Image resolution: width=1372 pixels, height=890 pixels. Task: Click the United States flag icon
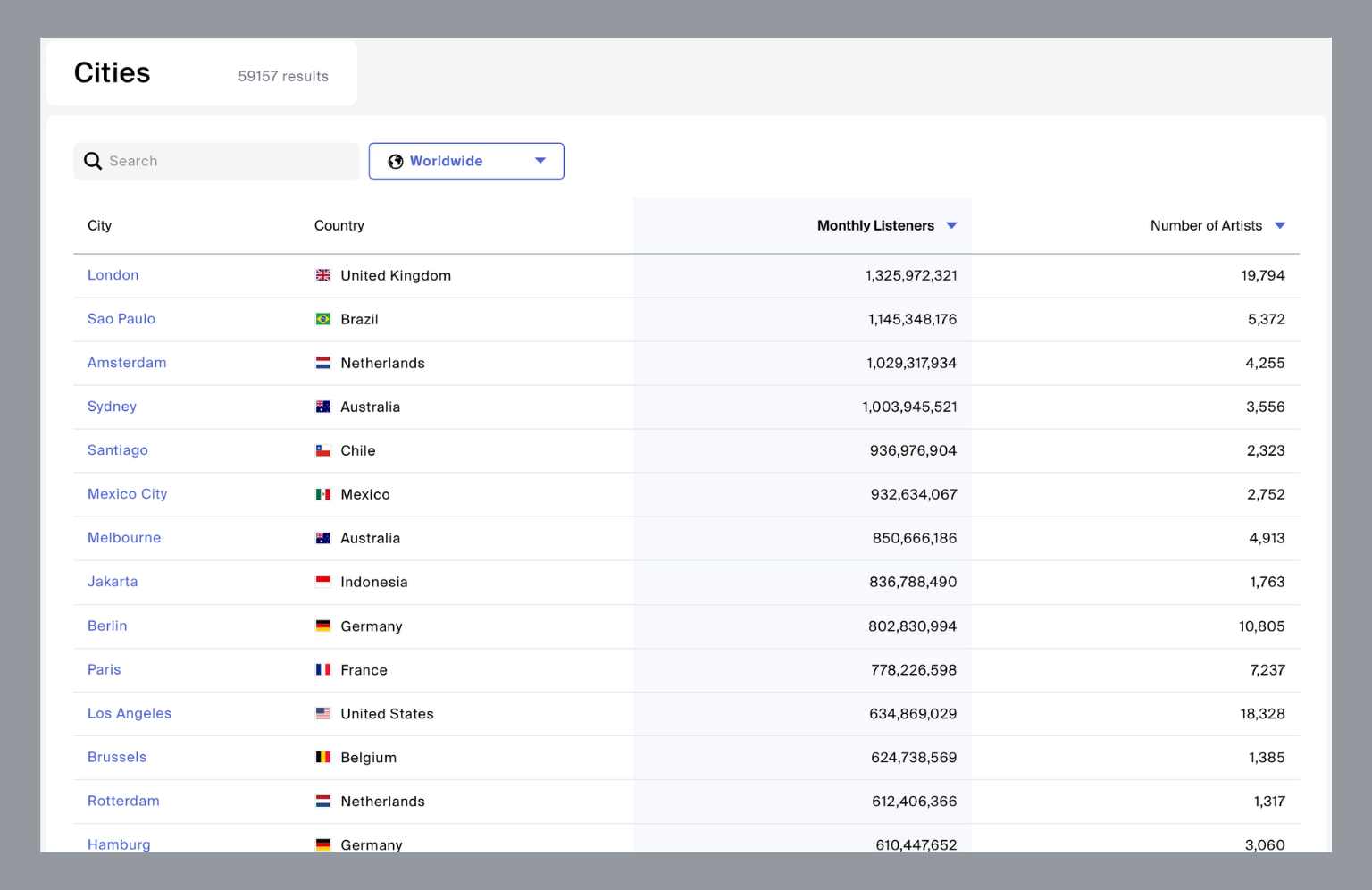tap(323, 713)
